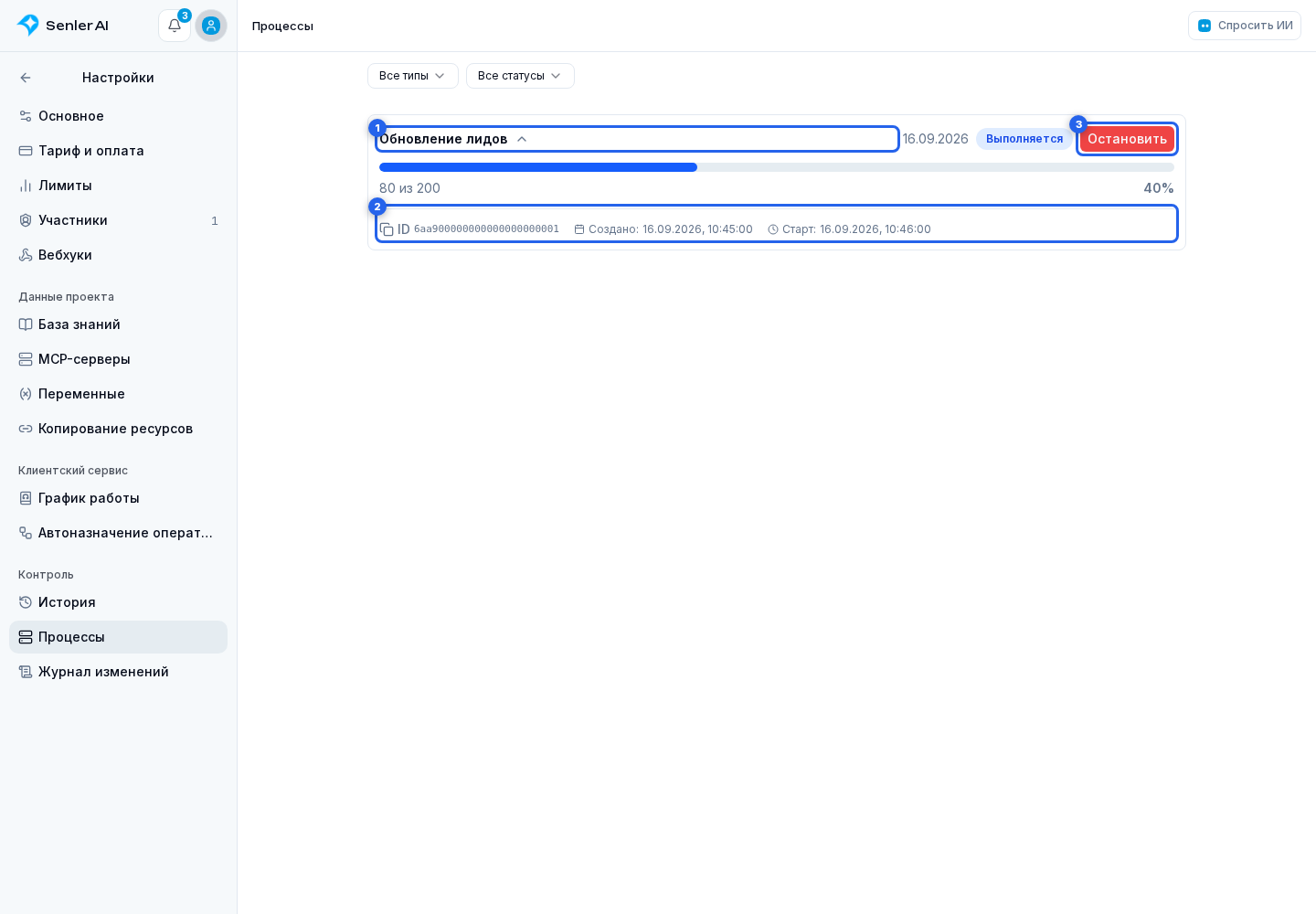Click the 40% progress value
The height and width of the screenshot is (914, 1316).
pyautogui.click(x=1159, y=188)
